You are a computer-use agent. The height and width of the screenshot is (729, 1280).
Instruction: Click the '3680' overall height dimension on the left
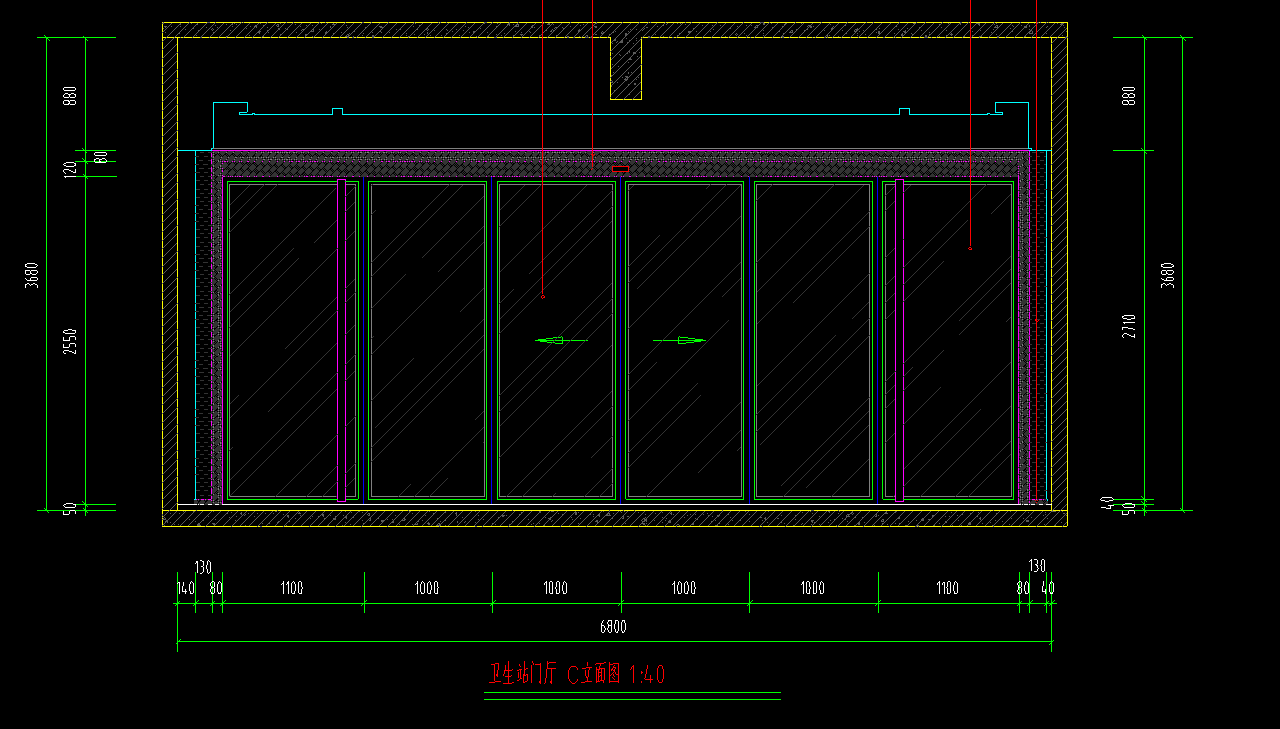[x=32, y=275]
